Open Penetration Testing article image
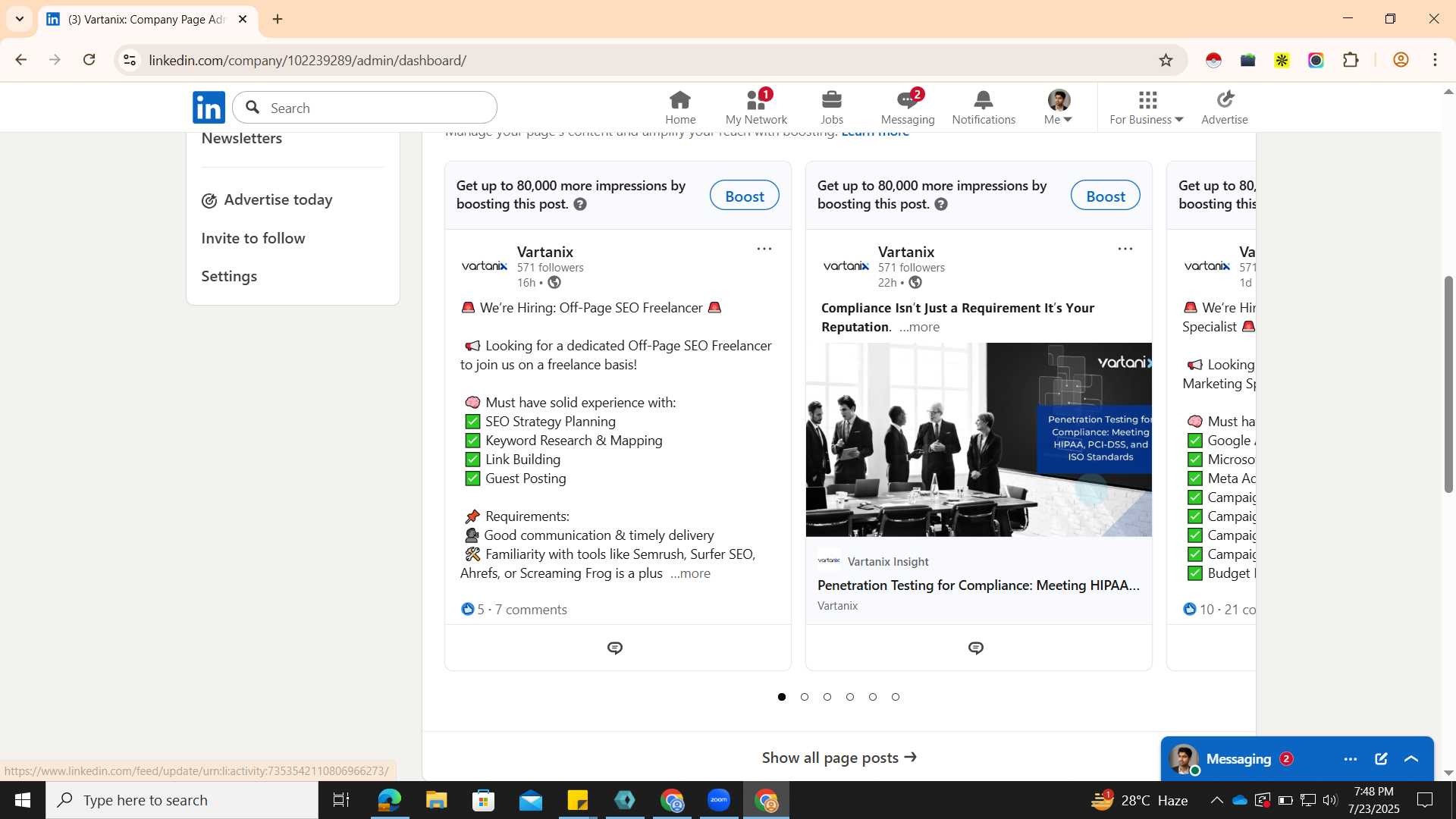The image size is (1456, 819). [978, 440]
